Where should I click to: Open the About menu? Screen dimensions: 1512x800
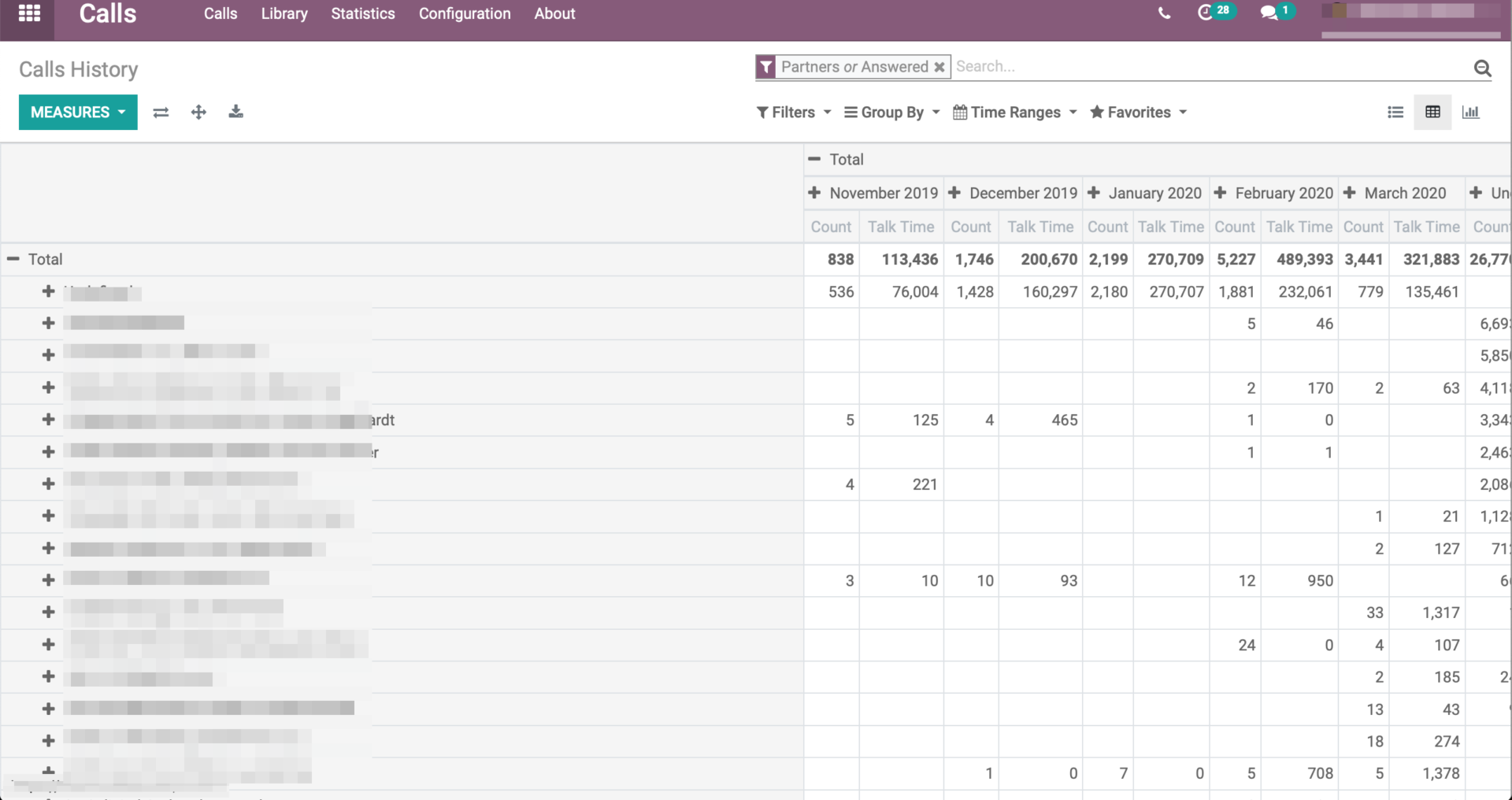[554, 13]
